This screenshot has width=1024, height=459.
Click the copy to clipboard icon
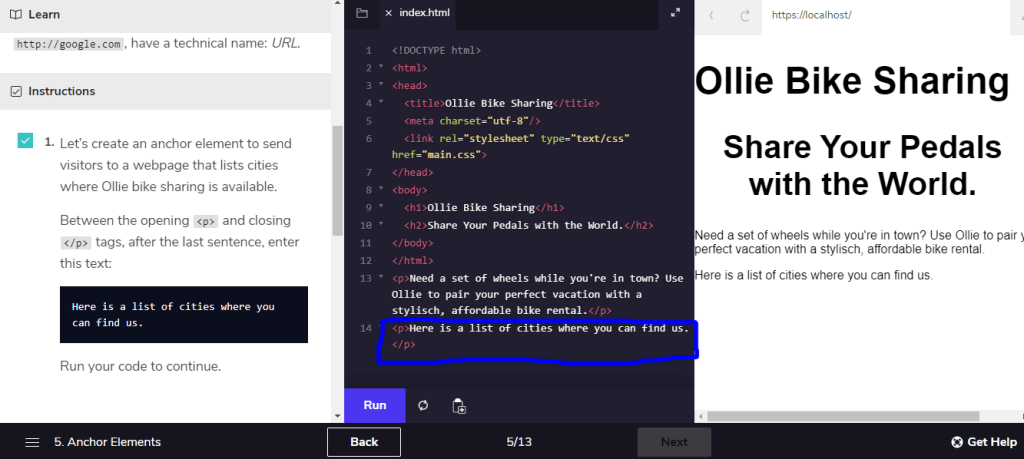click(459, 406)
